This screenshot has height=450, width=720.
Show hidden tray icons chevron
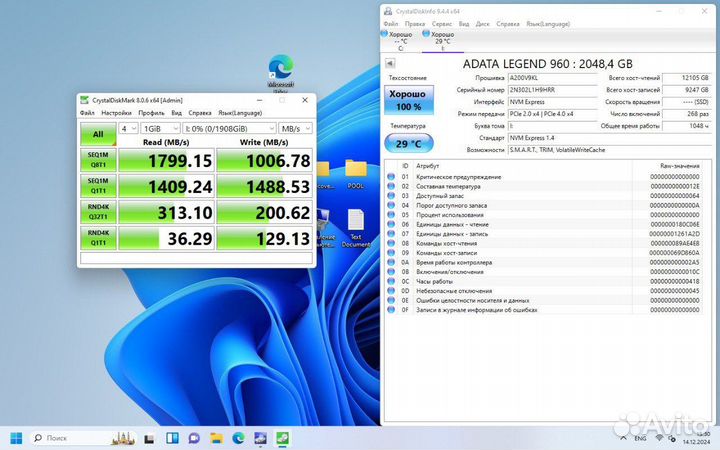click(x=623, y=438)
